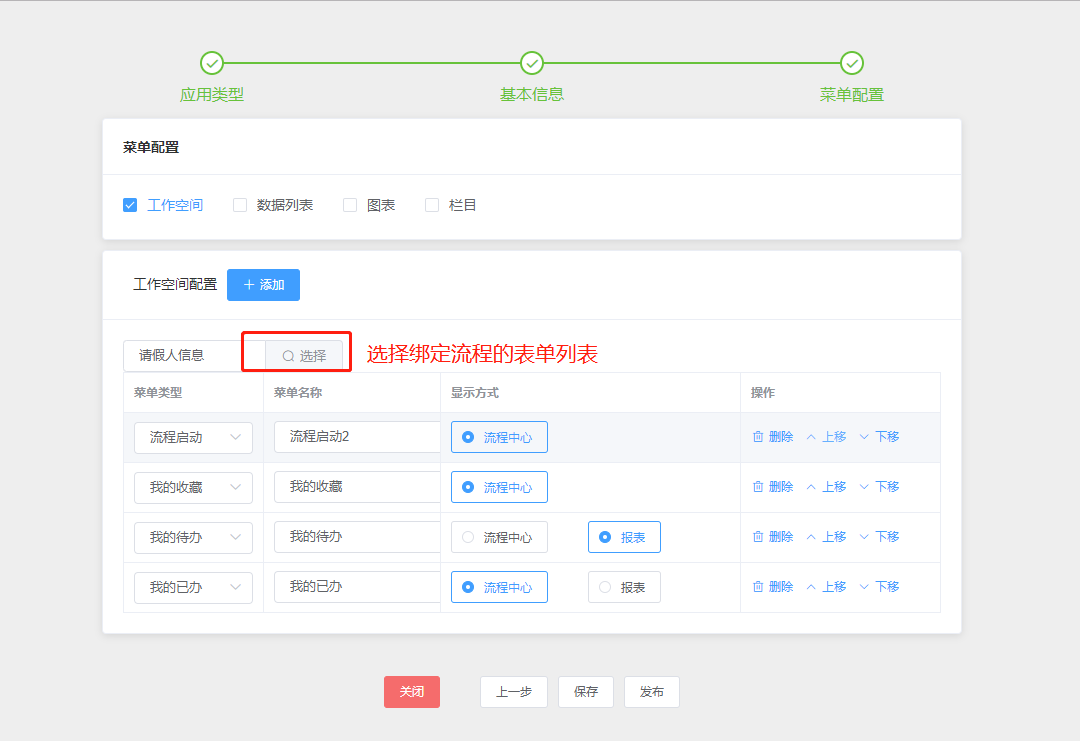Enable the 数据列表 checkbox
1080x741 pixels.
tap(240, 205)
